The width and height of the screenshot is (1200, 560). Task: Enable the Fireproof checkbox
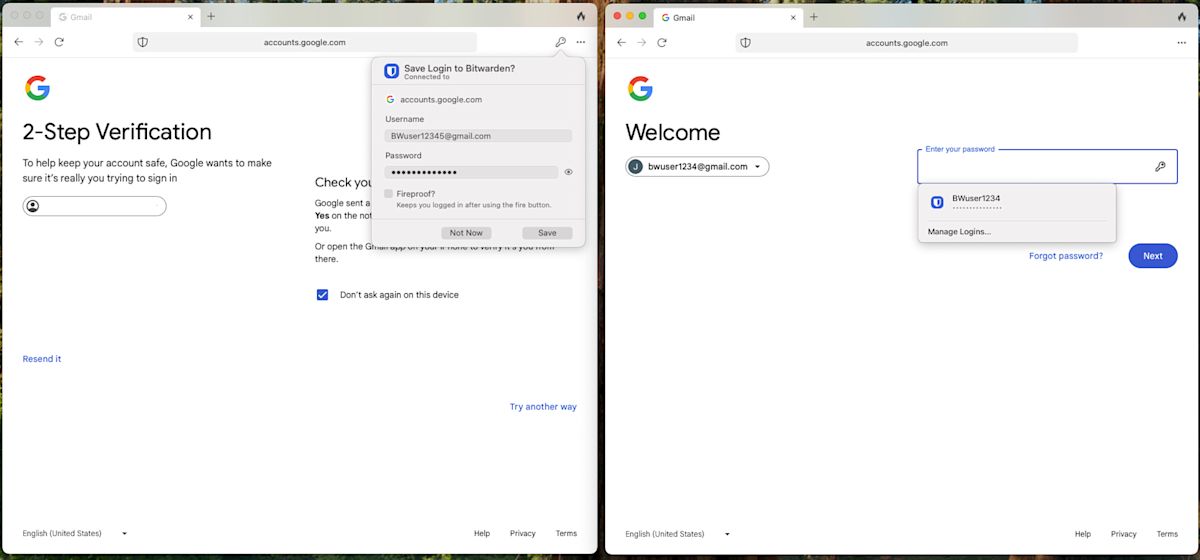click(x=389, y=194)
